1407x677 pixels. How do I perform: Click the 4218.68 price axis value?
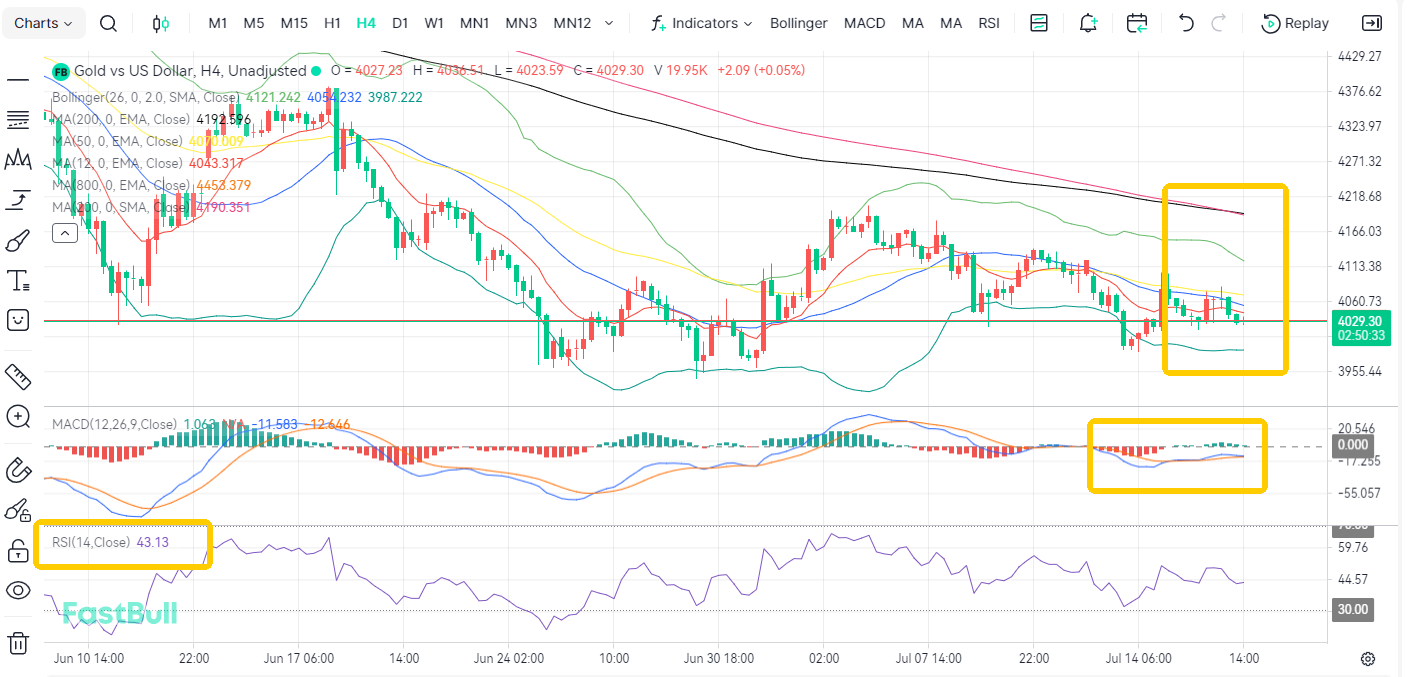pos(1359,196)
